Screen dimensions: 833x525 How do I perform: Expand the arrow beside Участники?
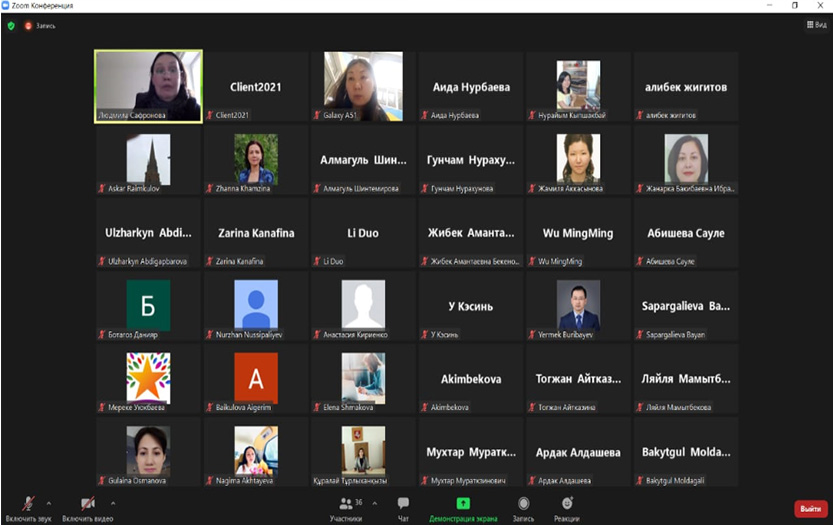click(x=373, y=503)
